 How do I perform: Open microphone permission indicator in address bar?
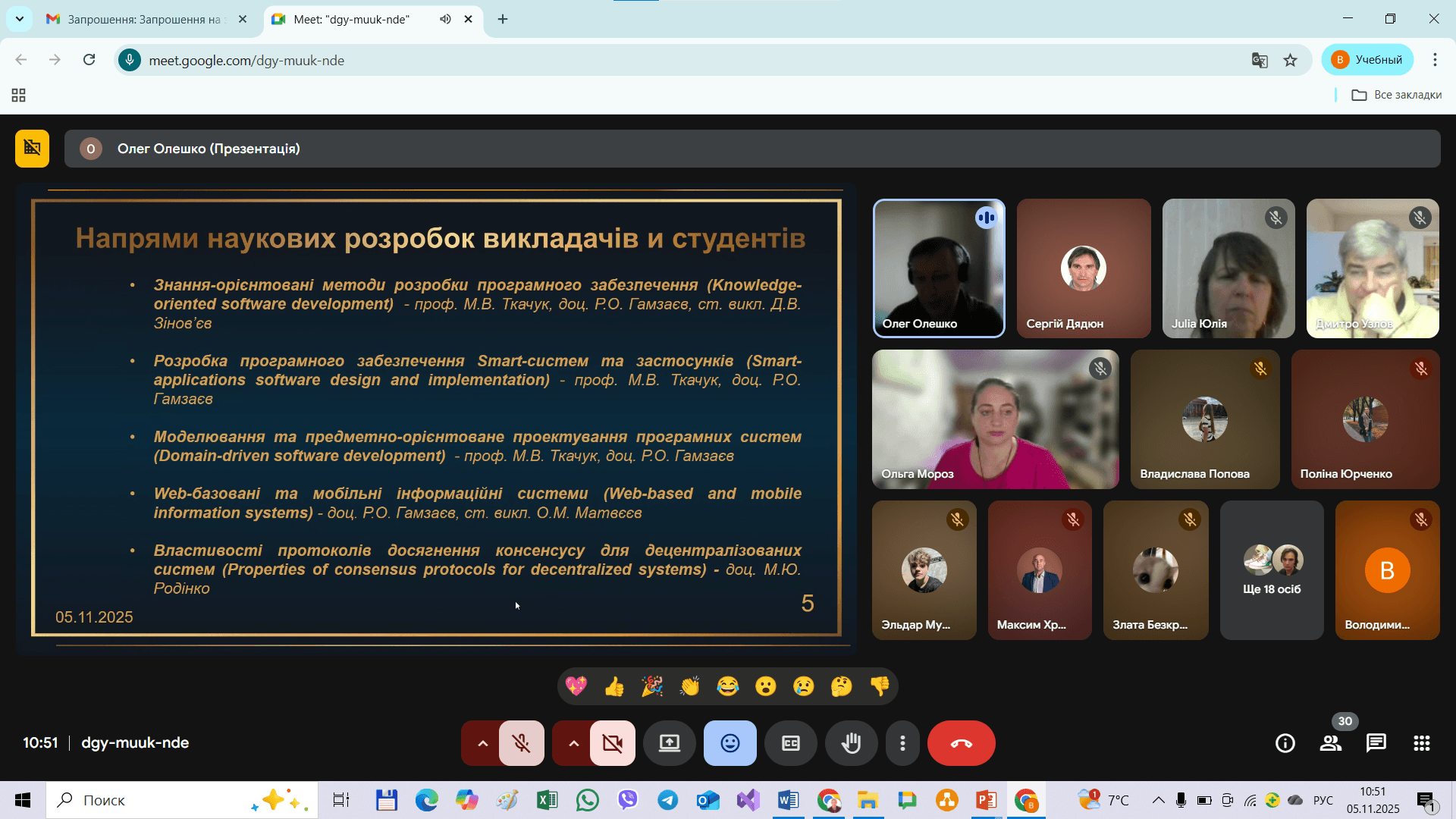tap(130, 60)
